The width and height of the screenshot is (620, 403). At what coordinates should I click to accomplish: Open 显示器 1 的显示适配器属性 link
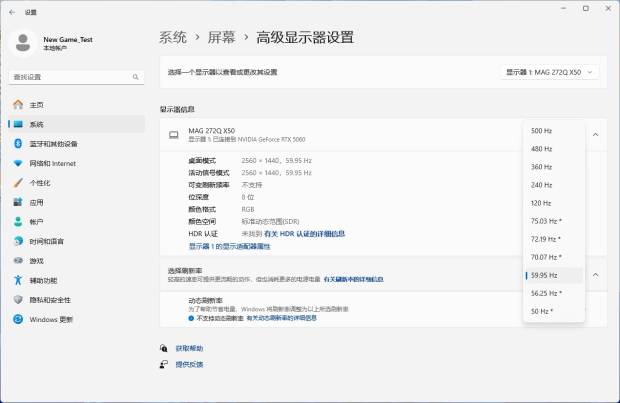(229, 246)
